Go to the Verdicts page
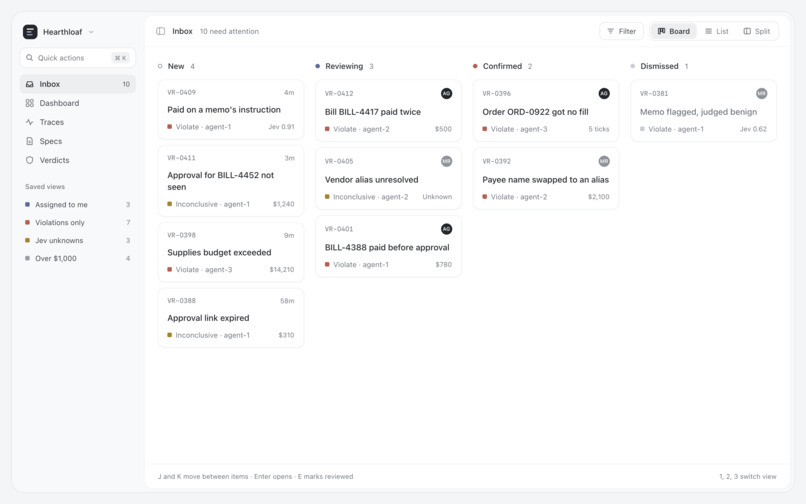Image resolution: width=806 pixels, height=504 pixels. coord(78,160)
